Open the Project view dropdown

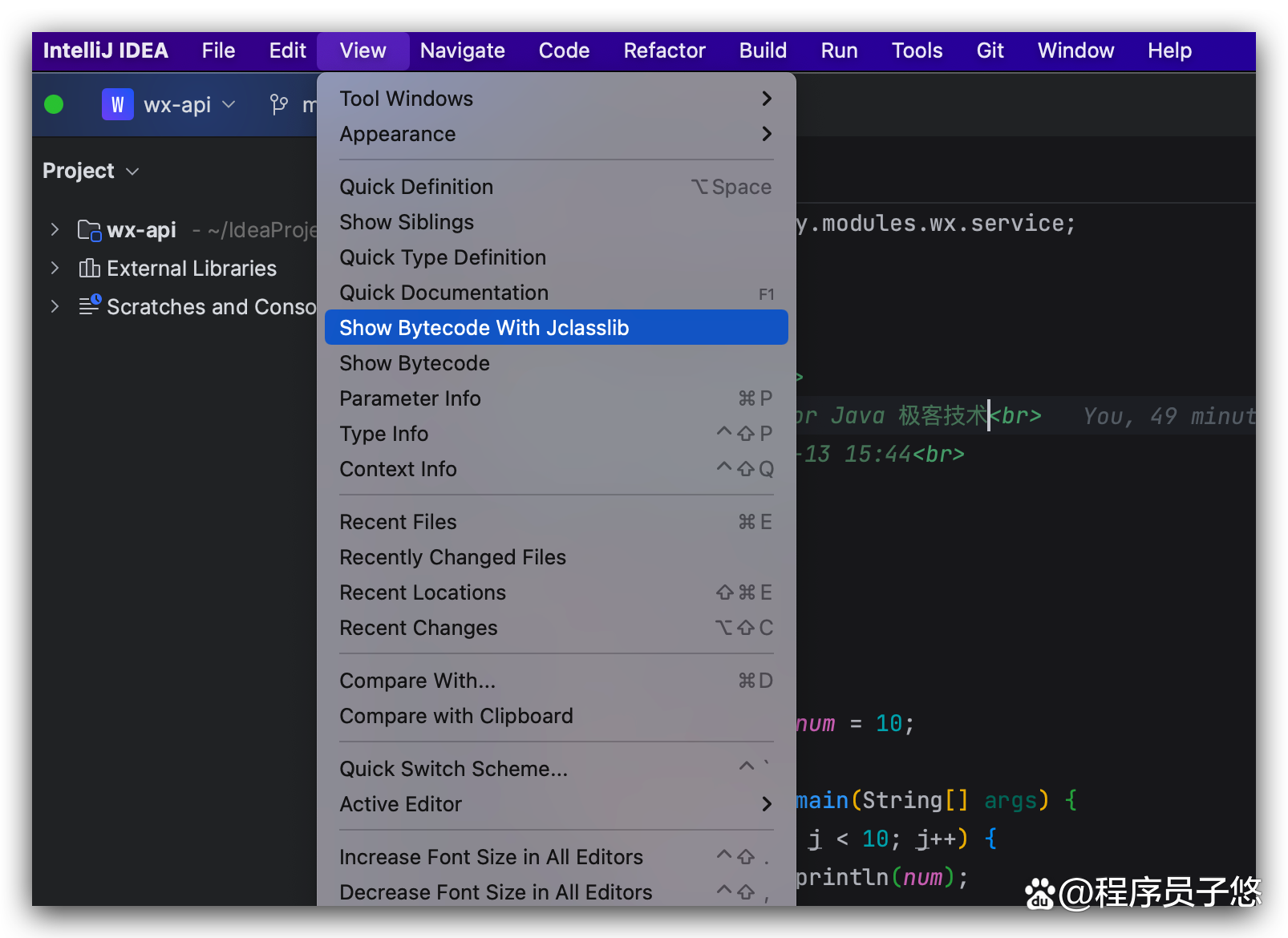pyautogui.click(x=91, y=171)
